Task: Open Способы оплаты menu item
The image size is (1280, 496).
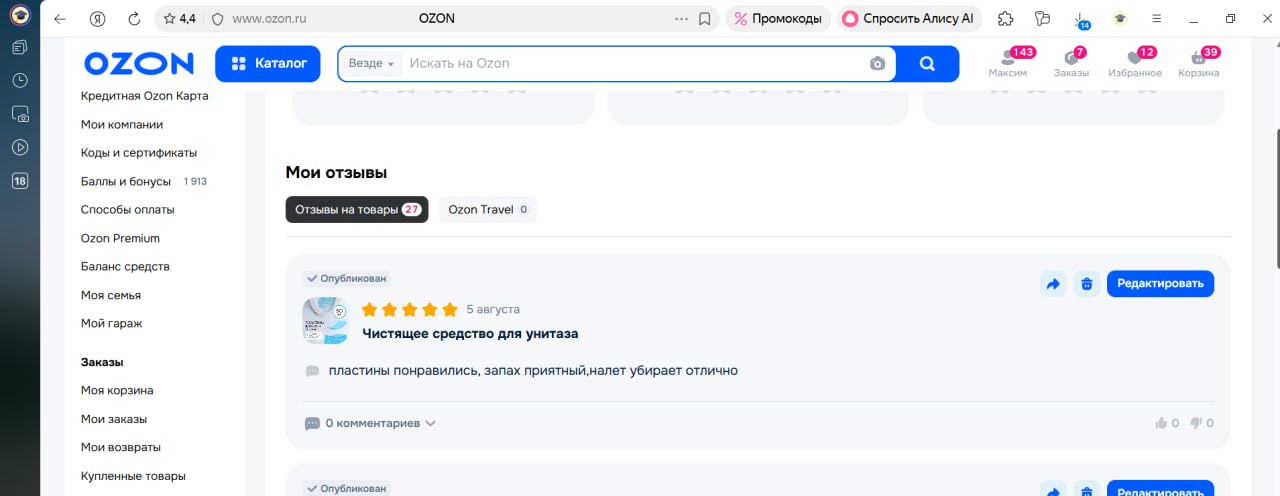Action: [128, 209]
